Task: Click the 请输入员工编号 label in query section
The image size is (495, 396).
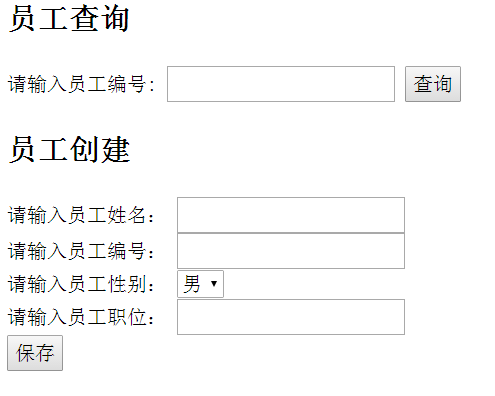Action: [81, 84]
